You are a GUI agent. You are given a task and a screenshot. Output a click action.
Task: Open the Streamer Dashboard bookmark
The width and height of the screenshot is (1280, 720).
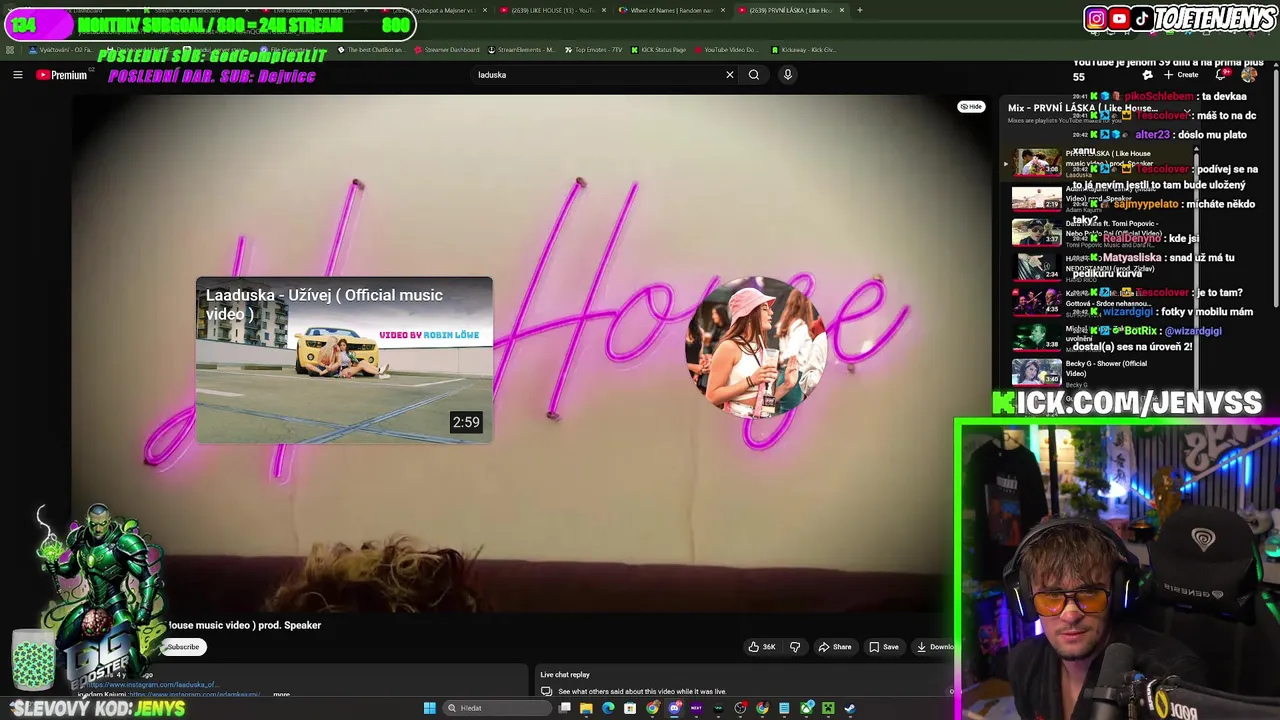pyautogui.click(x=447, y=49)
